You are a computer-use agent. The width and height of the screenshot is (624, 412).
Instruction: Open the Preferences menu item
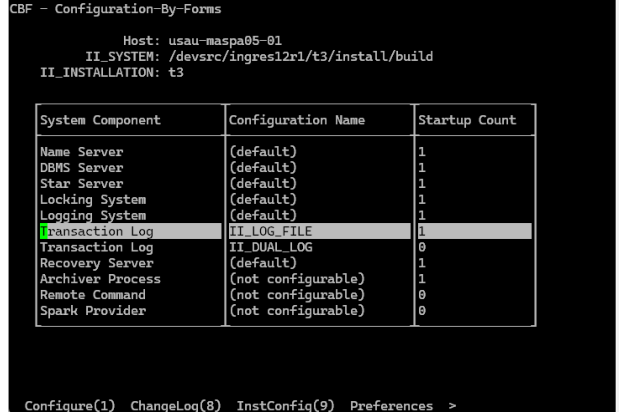(x=391, y=405)
